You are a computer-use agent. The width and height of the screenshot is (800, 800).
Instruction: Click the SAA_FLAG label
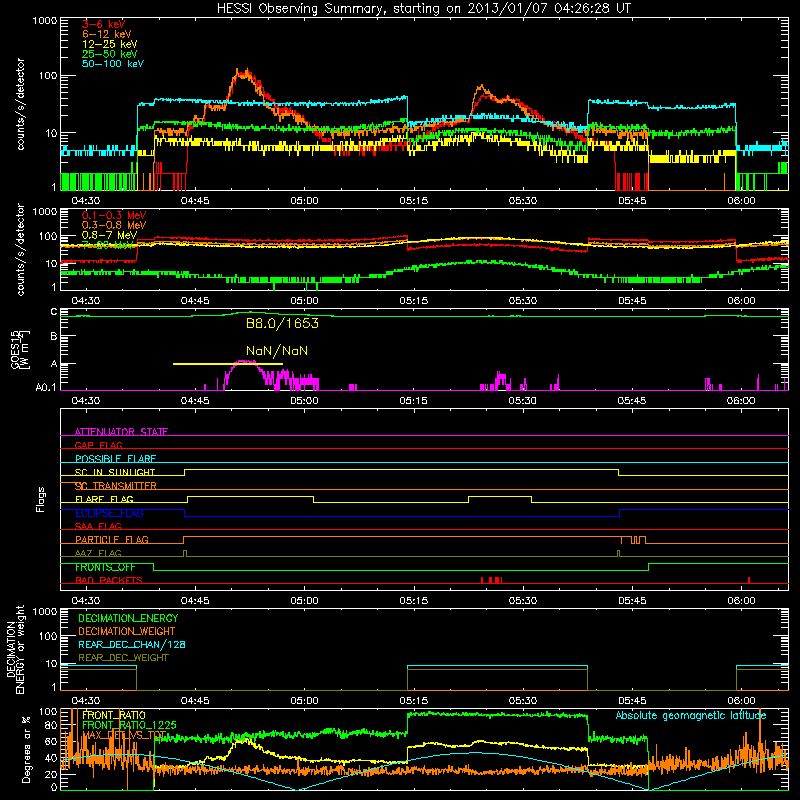98,526
